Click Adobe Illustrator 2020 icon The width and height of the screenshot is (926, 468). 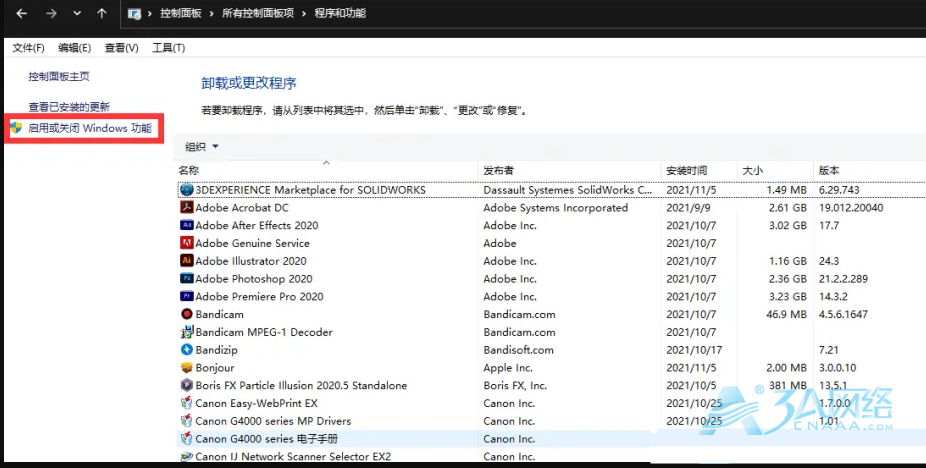187,261
